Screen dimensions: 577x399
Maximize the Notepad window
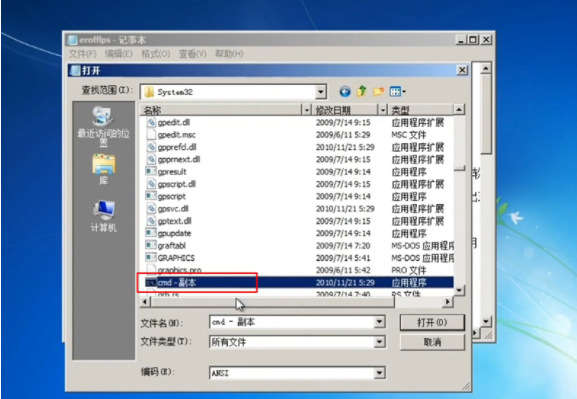pos(473,39)
